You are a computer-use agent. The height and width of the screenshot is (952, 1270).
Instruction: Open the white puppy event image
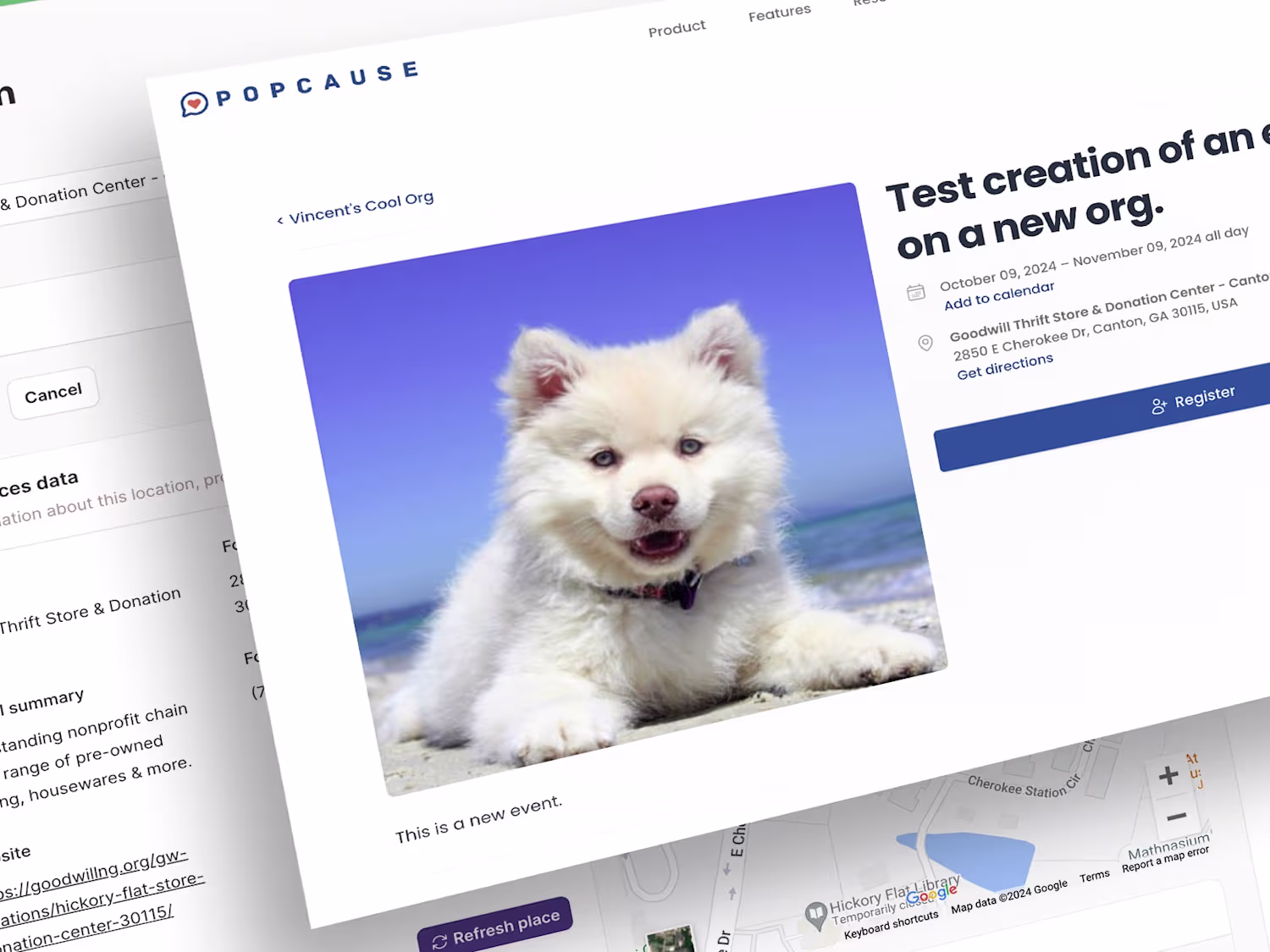pos(617,487)
